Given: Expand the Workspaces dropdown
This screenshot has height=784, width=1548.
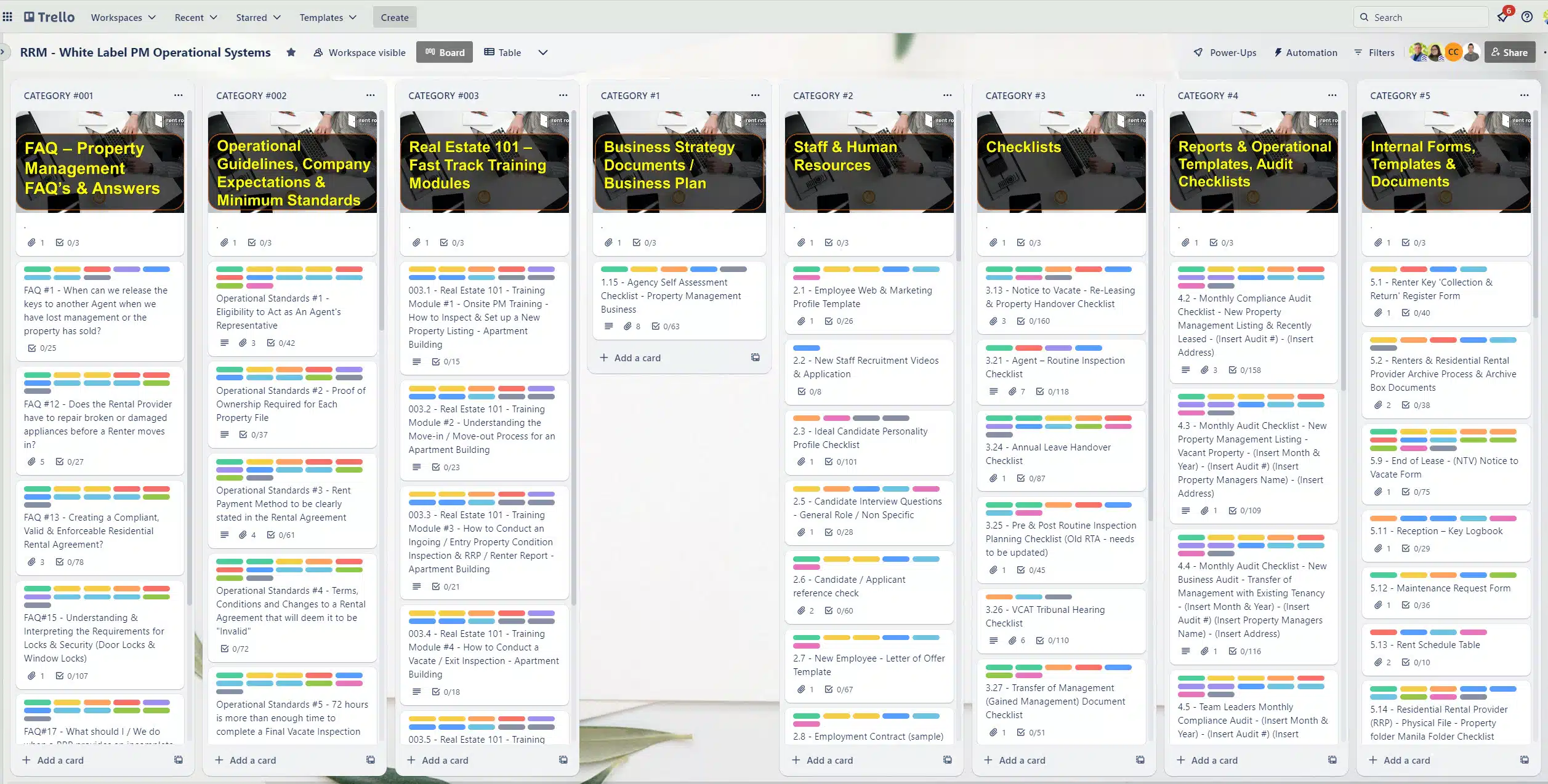Looking at the screenshot, I should 123,17.
